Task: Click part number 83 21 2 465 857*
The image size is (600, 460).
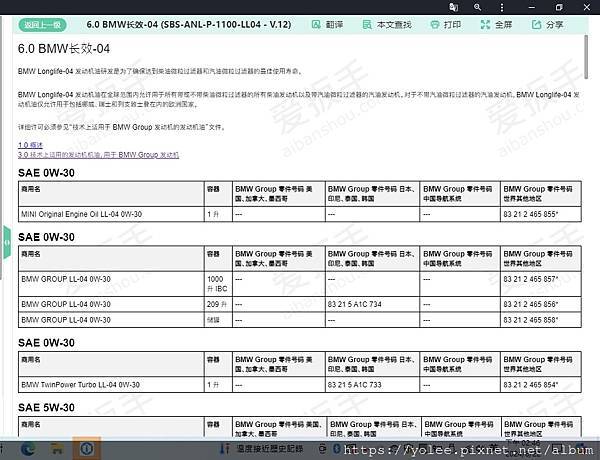Action: click(531, 279)
